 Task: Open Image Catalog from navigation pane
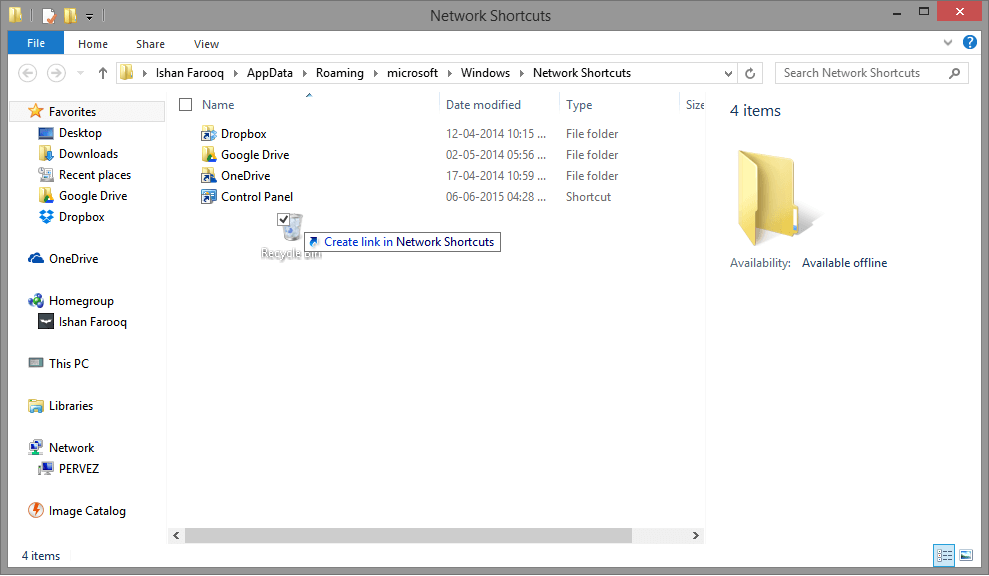click(87, 511)
